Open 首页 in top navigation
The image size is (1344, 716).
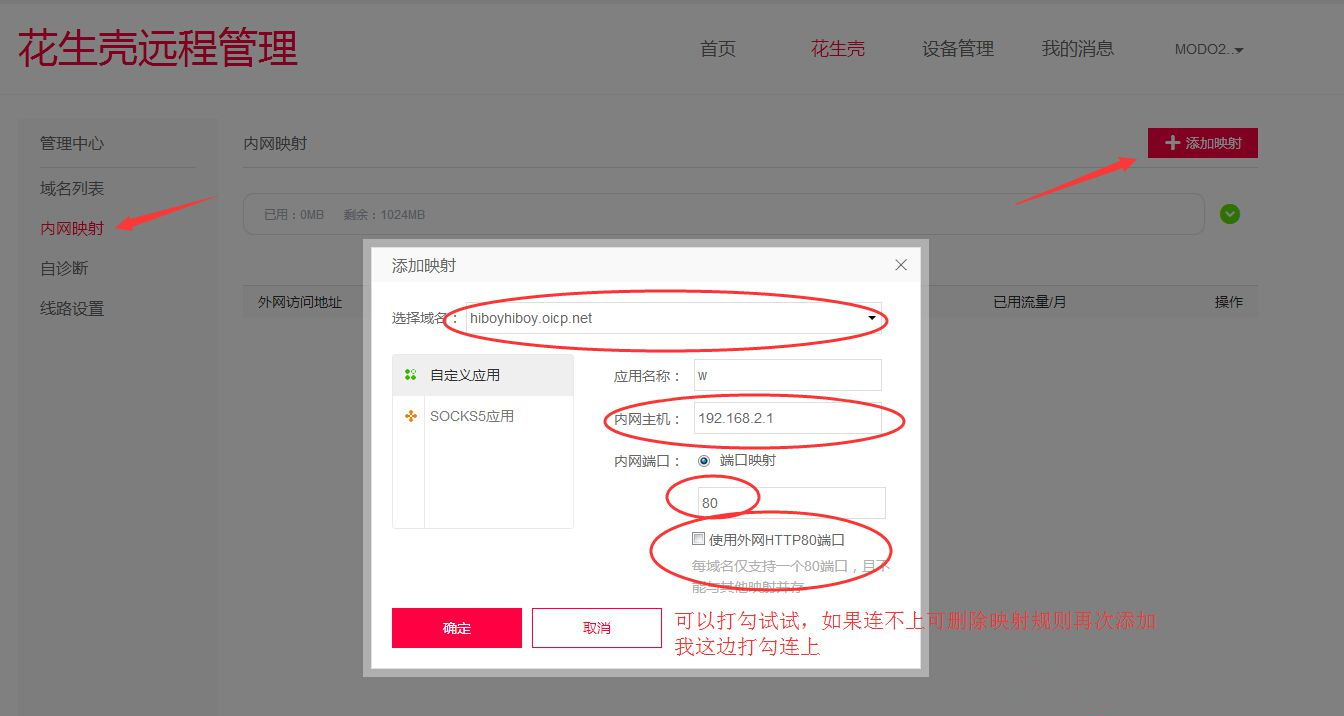718,49
